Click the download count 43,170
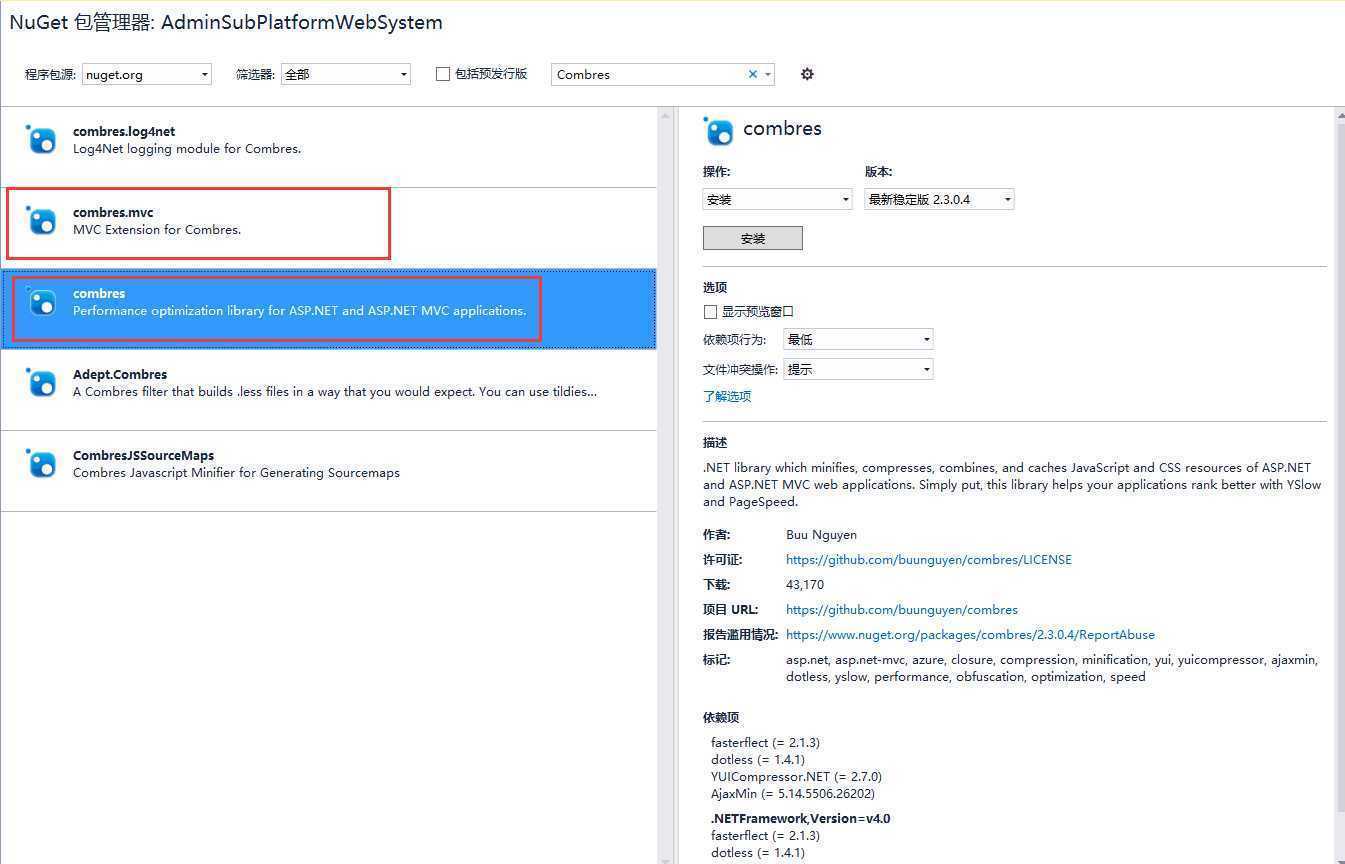 [x=805, y=585]
